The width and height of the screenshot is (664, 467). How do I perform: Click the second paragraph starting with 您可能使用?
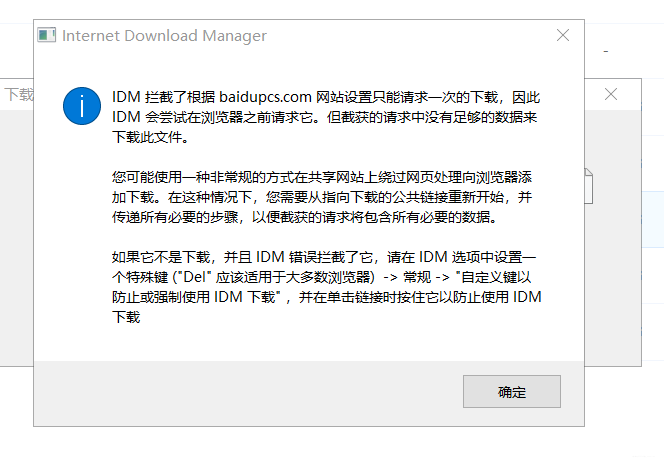[322, 197]
